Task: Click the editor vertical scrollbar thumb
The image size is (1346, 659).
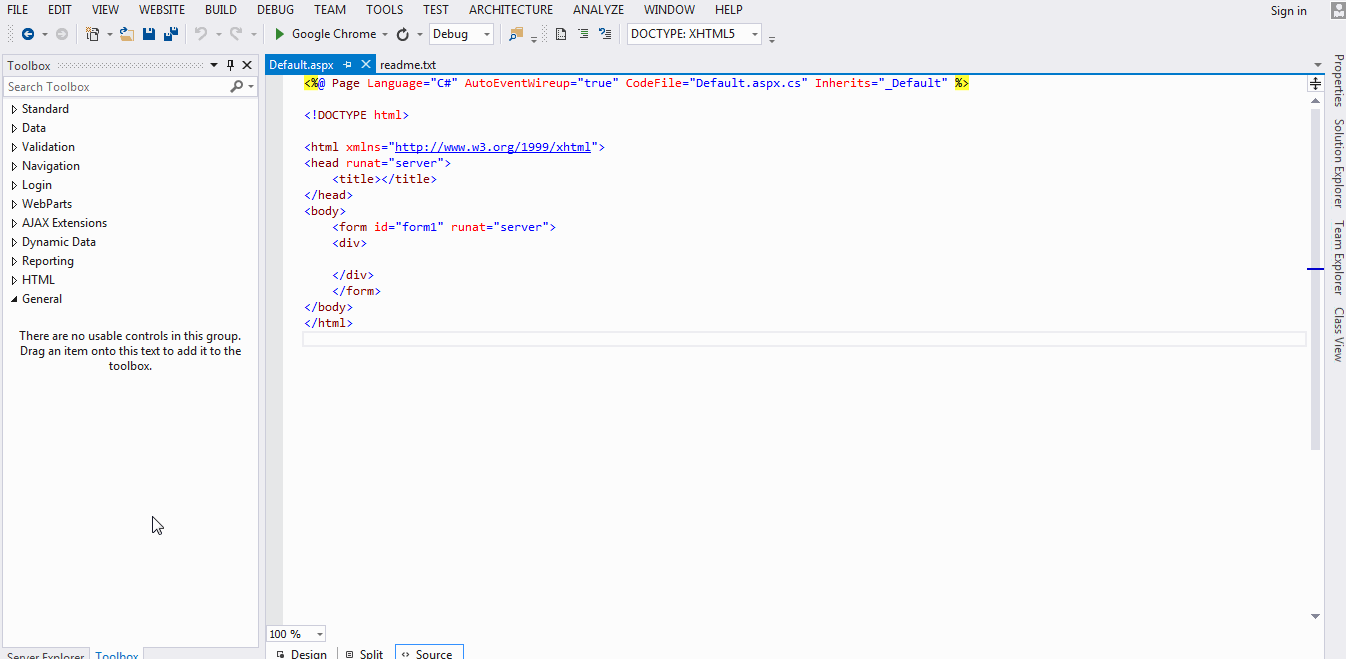Action: click(x=1316, y=279)
